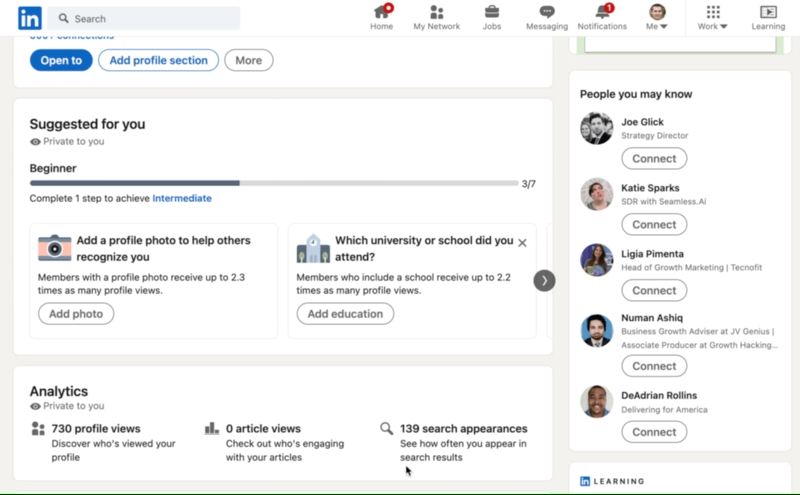The image size is (800, 495).
Task: Click the Delivering for America subtitle
Action: tap(664, 410)
